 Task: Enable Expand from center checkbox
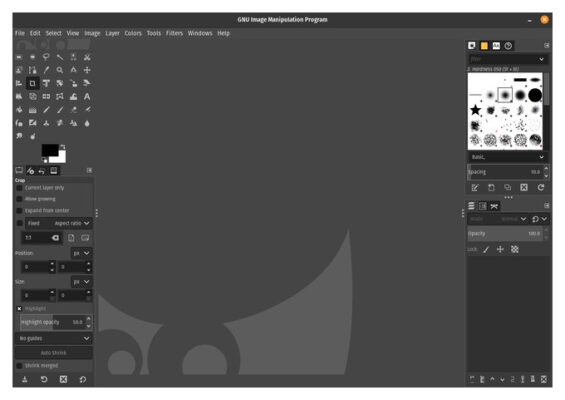point(19,210)
